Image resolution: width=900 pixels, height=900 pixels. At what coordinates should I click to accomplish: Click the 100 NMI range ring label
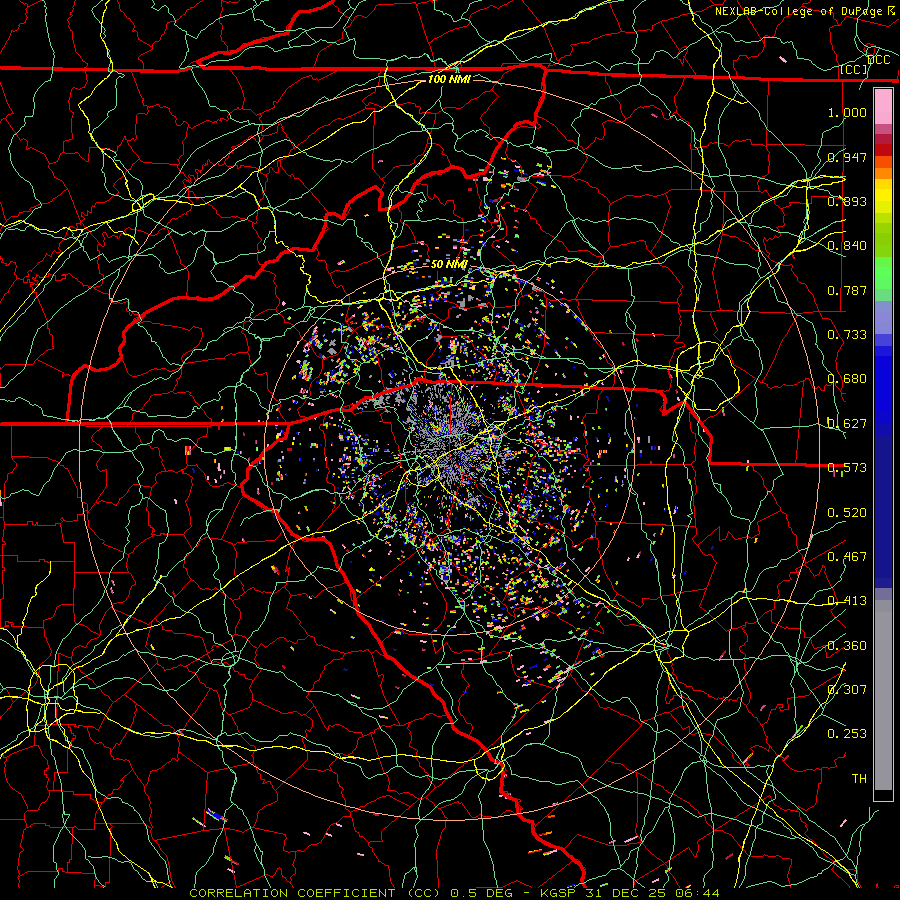(x=449, y=79)
